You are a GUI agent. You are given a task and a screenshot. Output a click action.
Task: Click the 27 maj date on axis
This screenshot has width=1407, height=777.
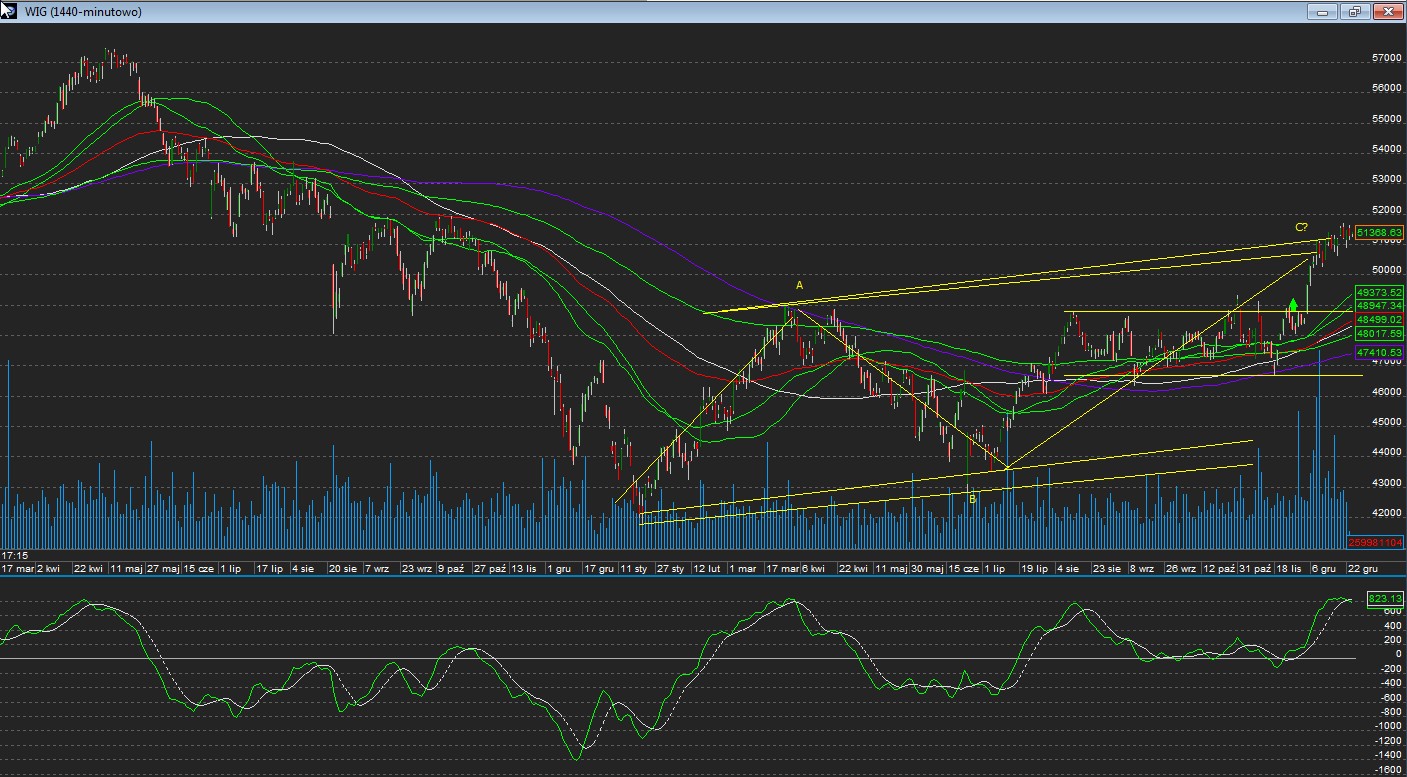pos(163,568)
